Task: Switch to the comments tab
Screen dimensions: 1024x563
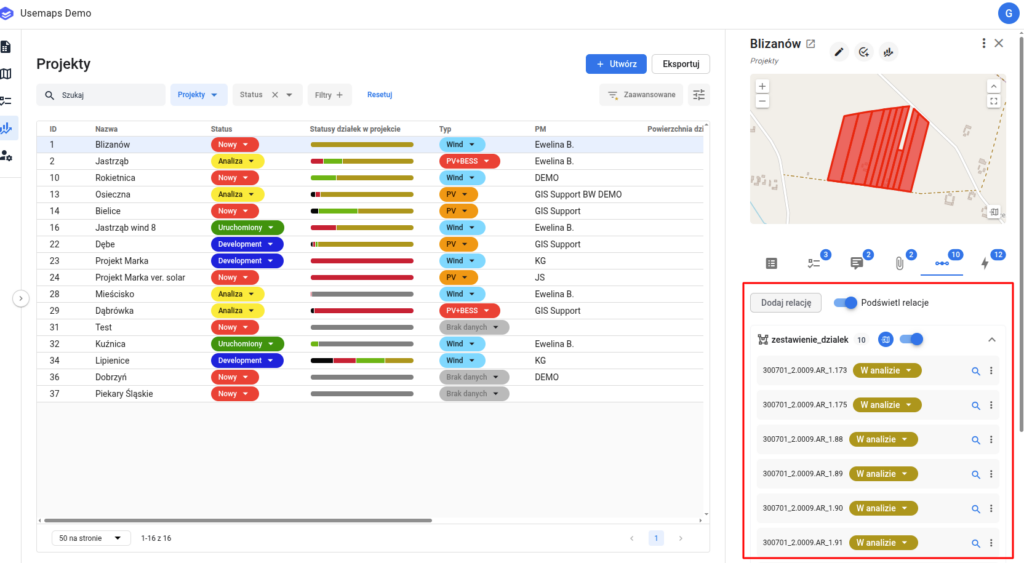Action: [x=856, y=263]
